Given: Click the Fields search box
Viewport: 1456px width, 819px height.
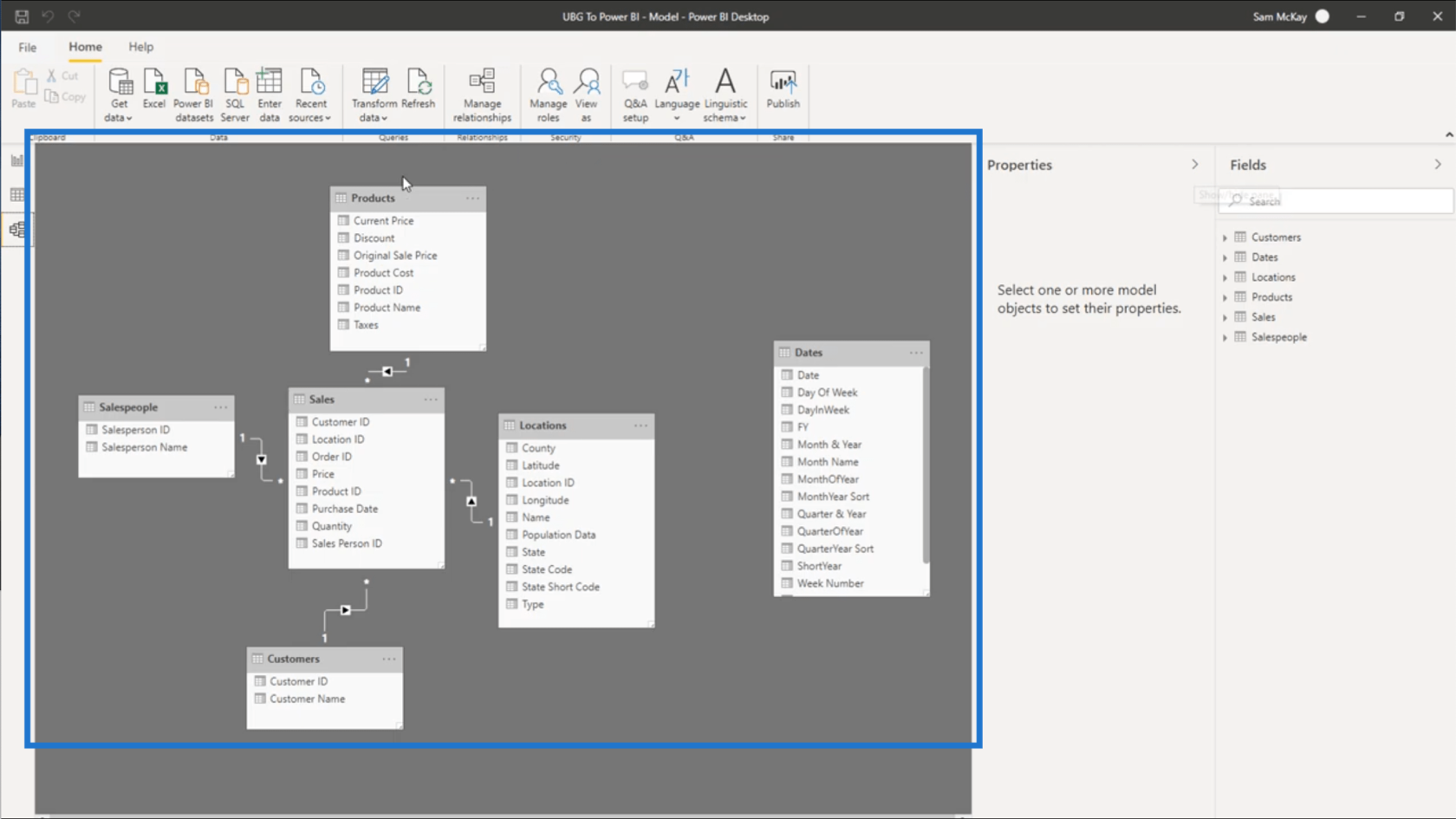Looking at the screenshot, I should click(x=1336, y=201).
